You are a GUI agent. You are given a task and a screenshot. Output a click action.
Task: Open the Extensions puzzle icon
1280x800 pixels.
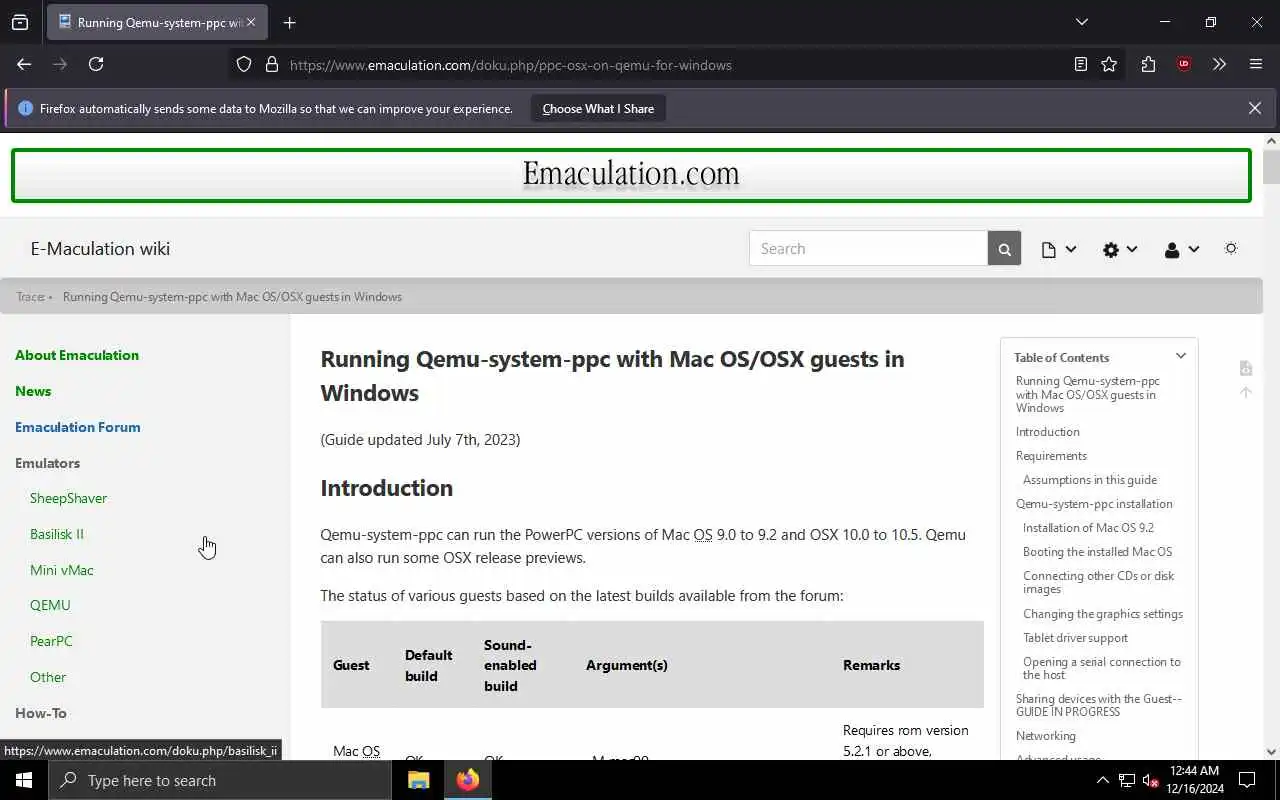tap(1148, 64)
